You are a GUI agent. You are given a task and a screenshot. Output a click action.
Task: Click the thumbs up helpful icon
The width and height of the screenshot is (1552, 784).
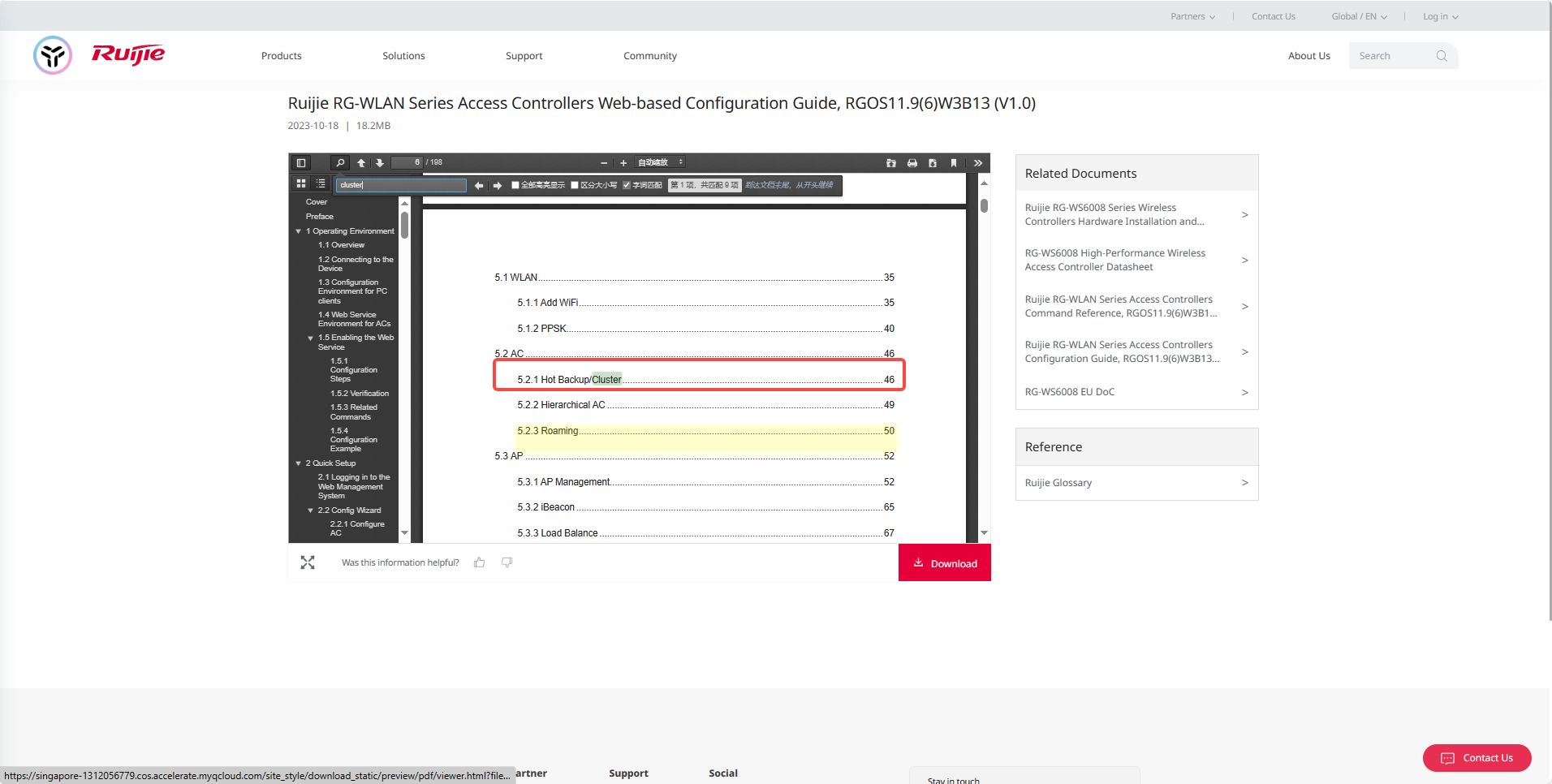[x=480, y=562]
